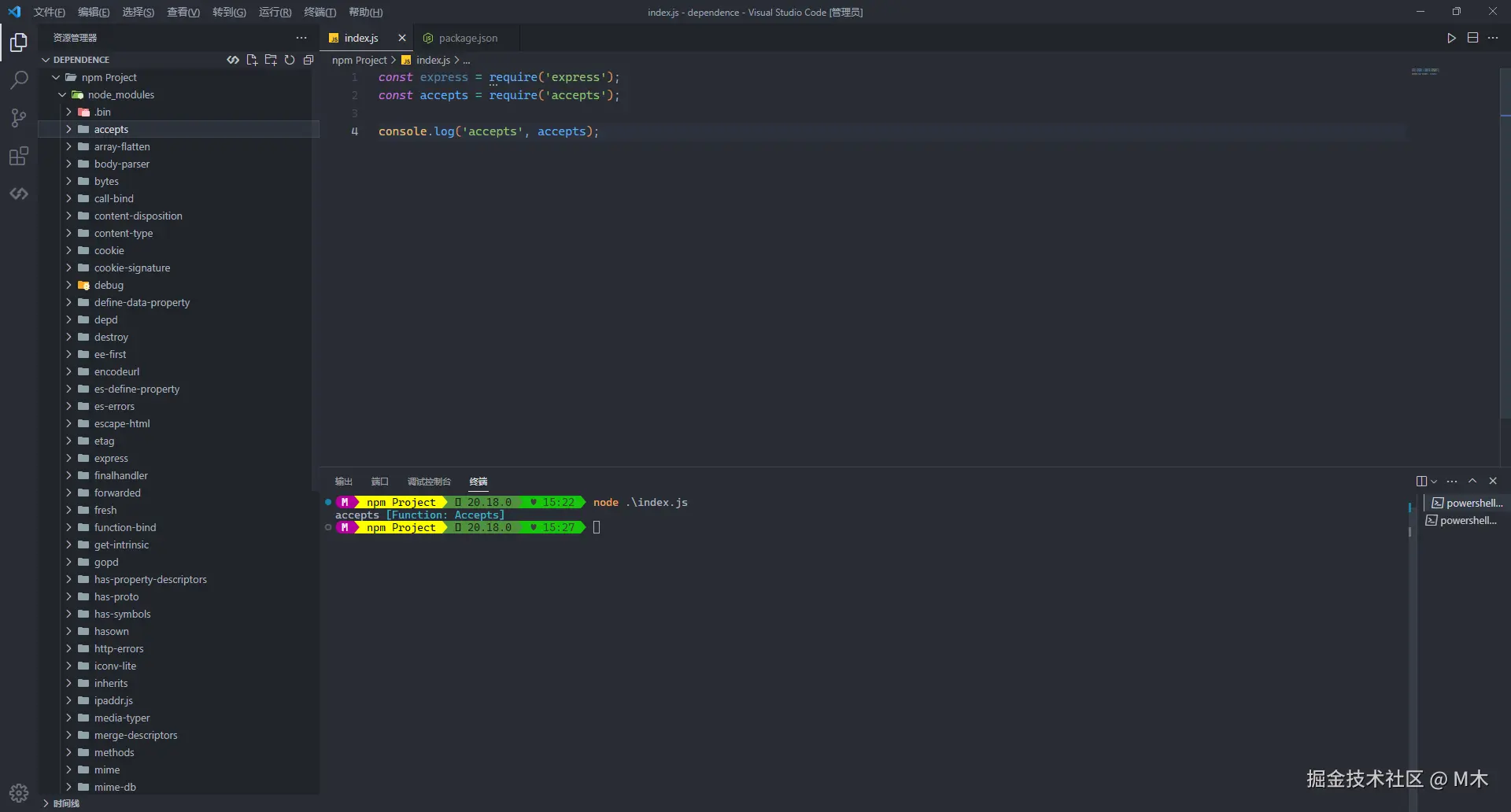The height and width of the screenshot is (812, 1511).
Task: Open the Manage gear settings menu
Action: pos(19,792)
